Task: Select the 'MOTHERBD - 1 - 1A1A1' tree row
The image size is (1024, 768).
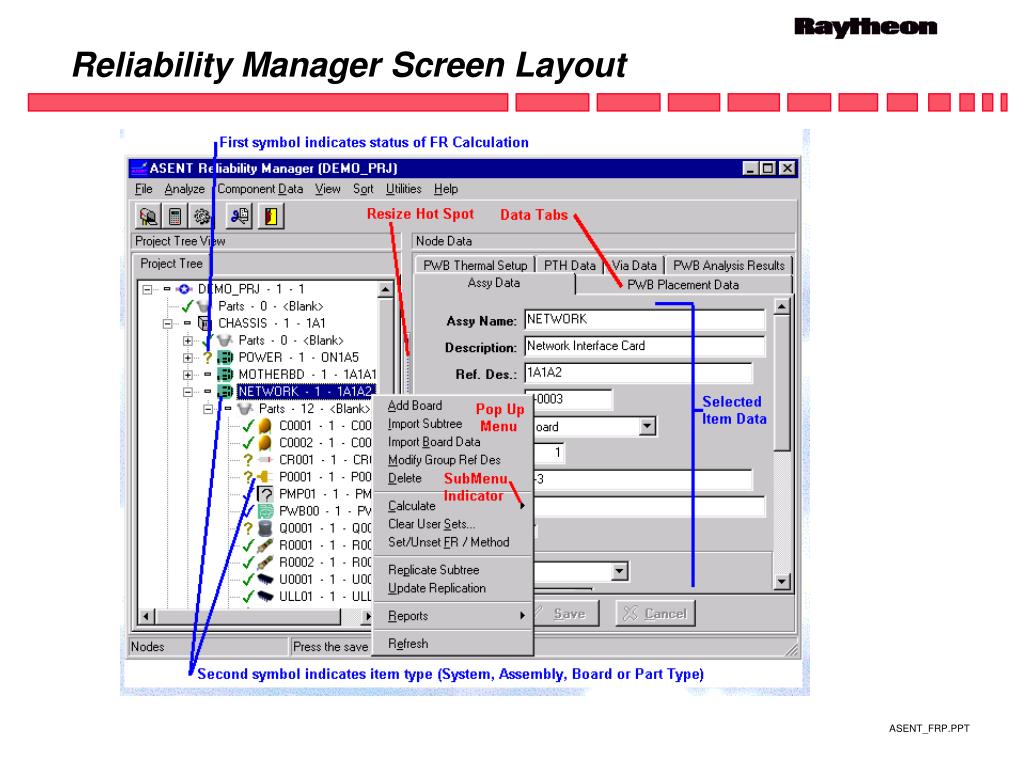Action: click(307, 375)
